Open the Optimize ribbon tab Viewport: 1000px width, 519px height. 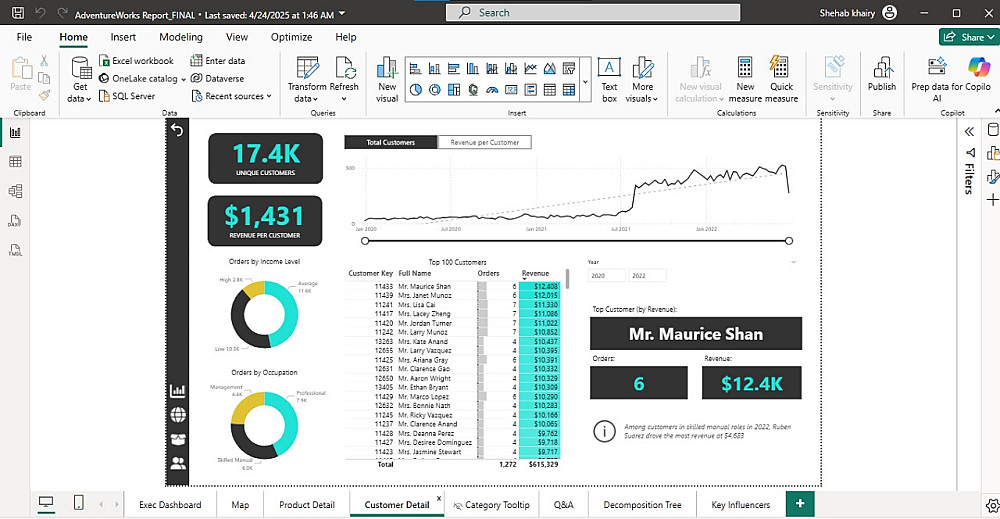(291, 37)
